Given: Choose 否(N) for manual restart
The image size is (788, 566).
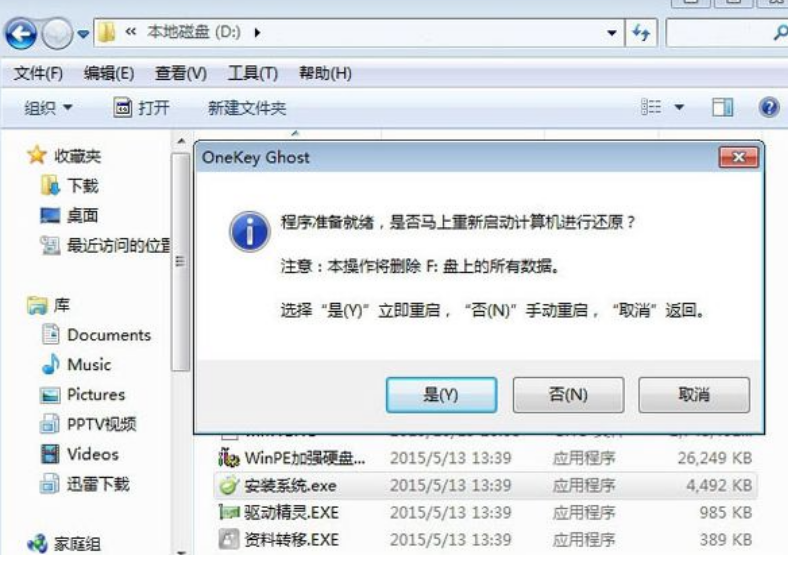Looking at the screenshot, I should (x=568, y=395).
